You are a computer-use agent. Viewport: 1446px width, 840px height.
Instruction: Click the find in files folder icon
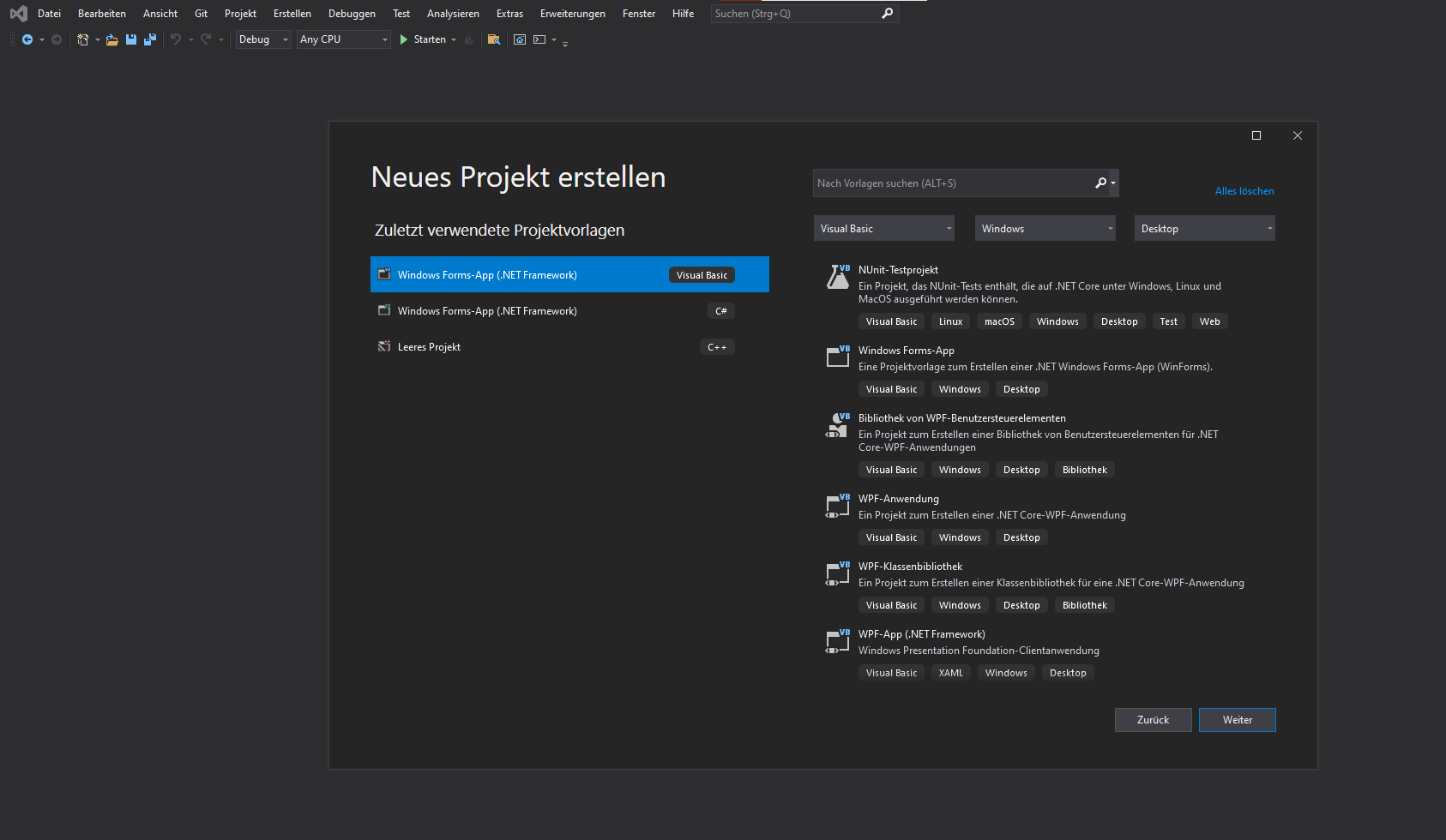pyautogui.click(x=493, y=39)
